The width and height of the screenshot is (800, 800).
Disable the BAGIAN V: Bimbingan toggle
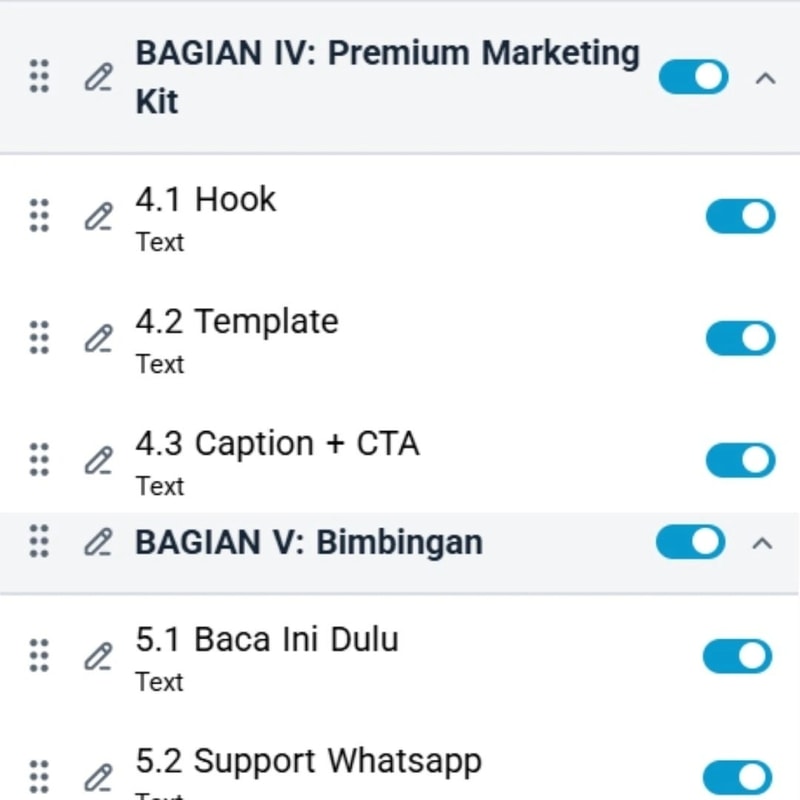(690, 542)
